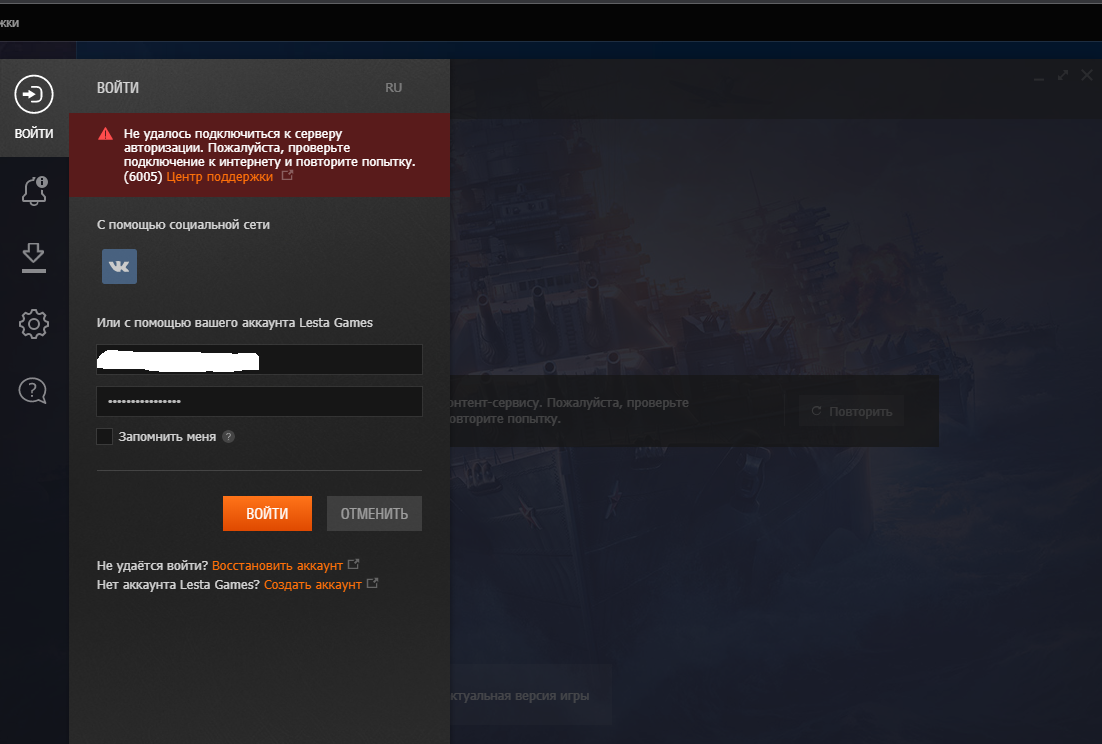
Task: Open the help question bubble icon
Action: (x=33, y=390)
